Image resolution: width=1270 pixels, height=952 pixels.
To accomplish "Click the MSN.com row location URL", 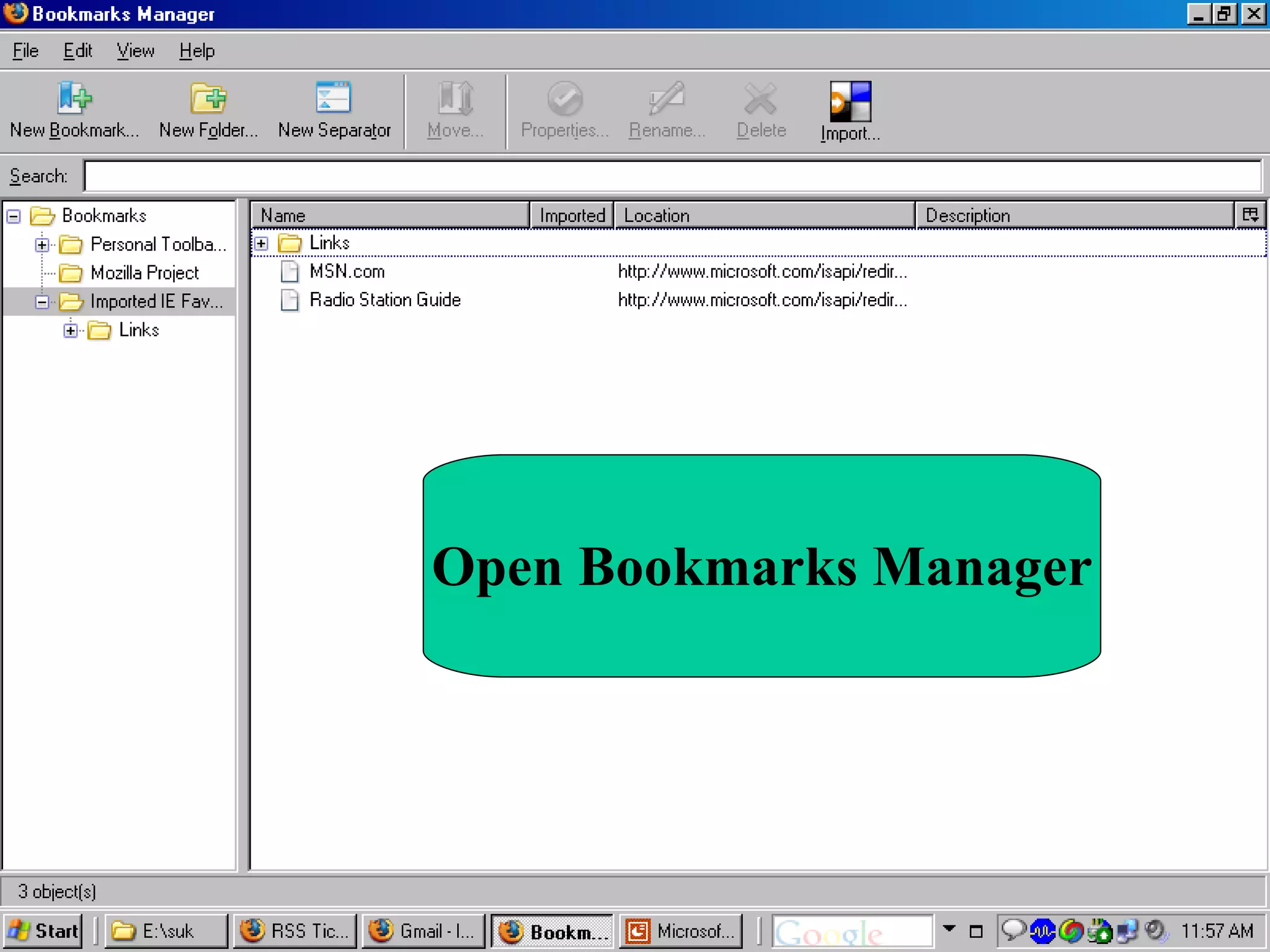I will [x=762, y=271].
